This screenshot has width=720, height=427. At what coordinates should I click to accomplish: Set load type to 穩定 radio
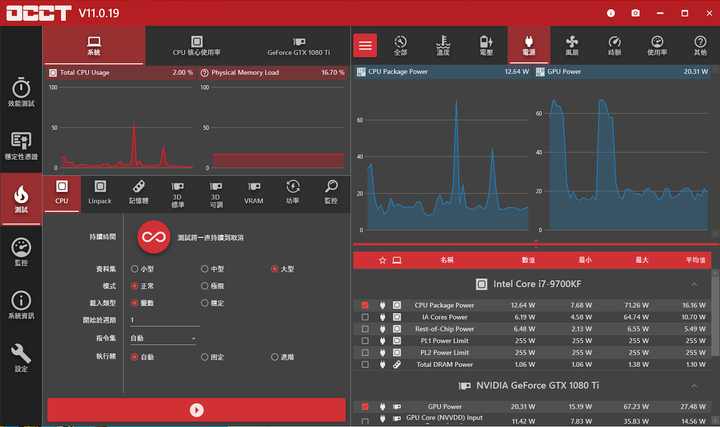(205, 303)
